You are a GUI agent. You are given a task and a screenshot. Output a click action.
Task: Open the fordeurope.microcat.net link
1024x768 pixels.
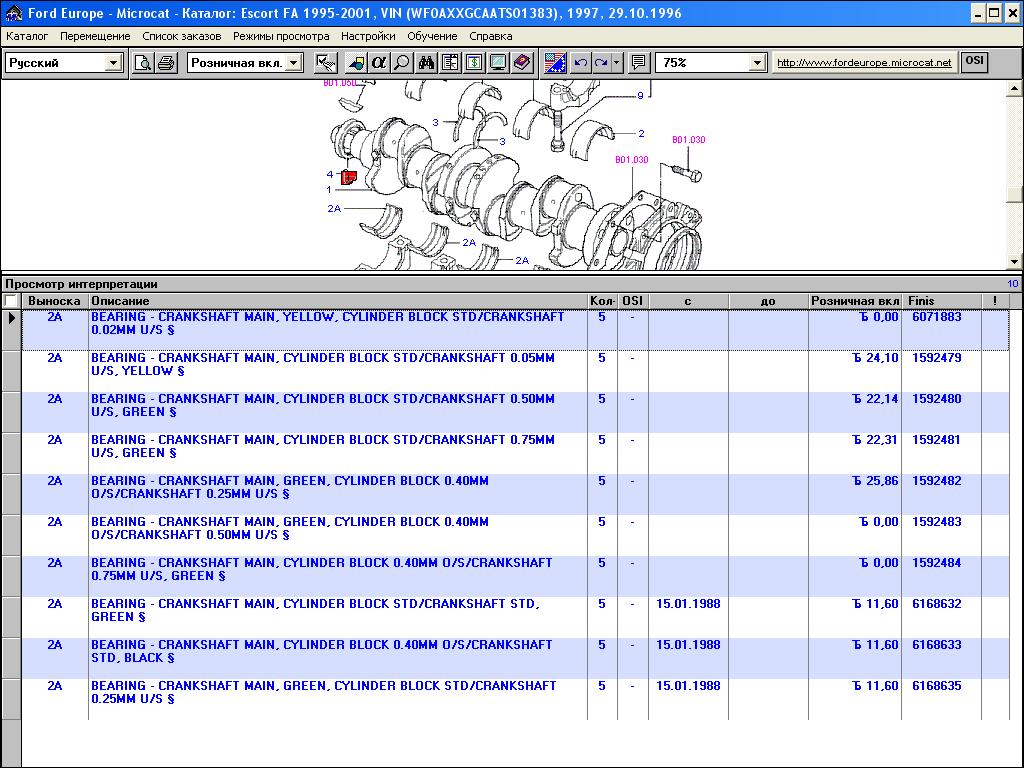pos(864,63)
